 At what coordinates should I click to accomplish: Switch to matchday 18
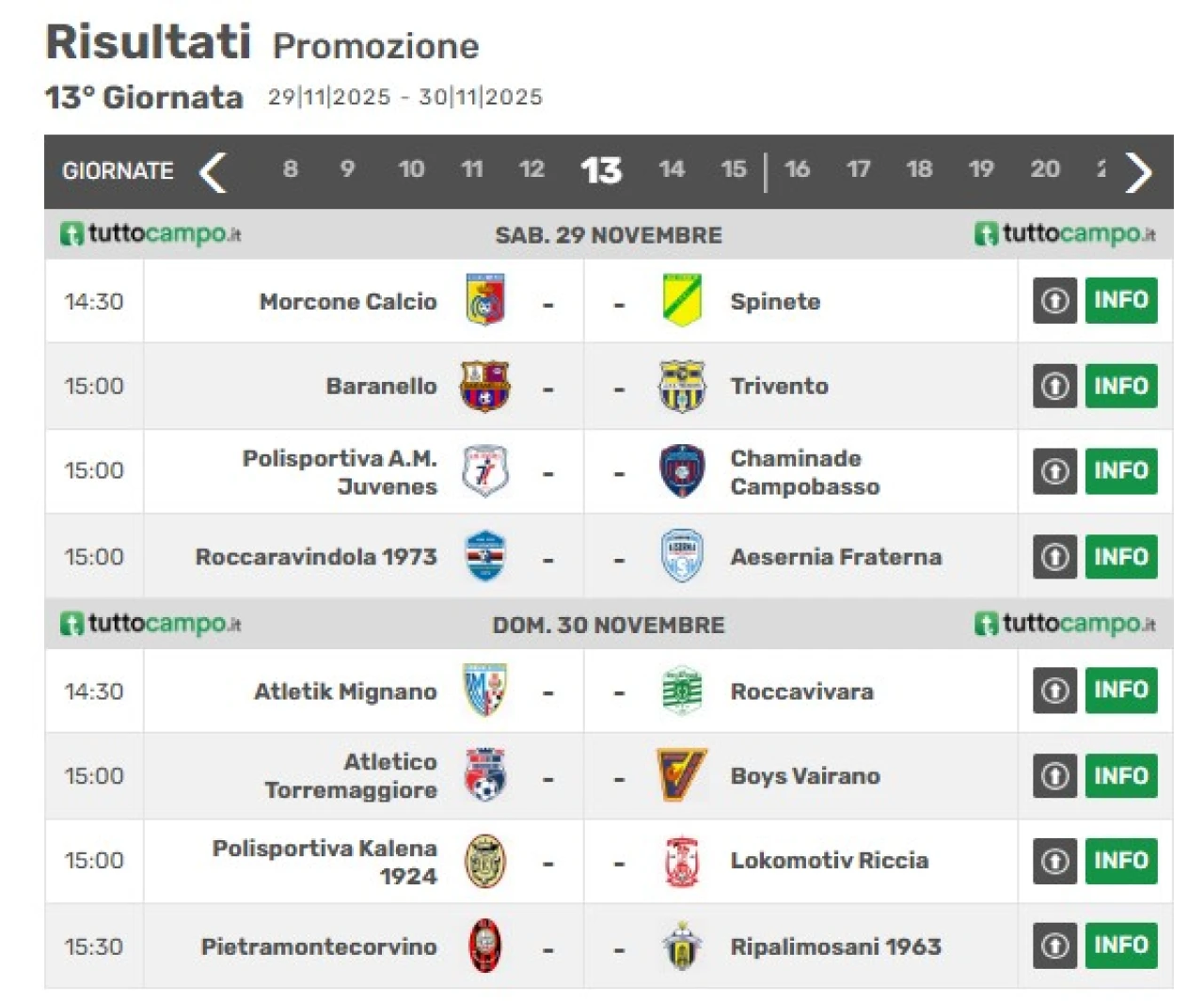tap(919, 169)
